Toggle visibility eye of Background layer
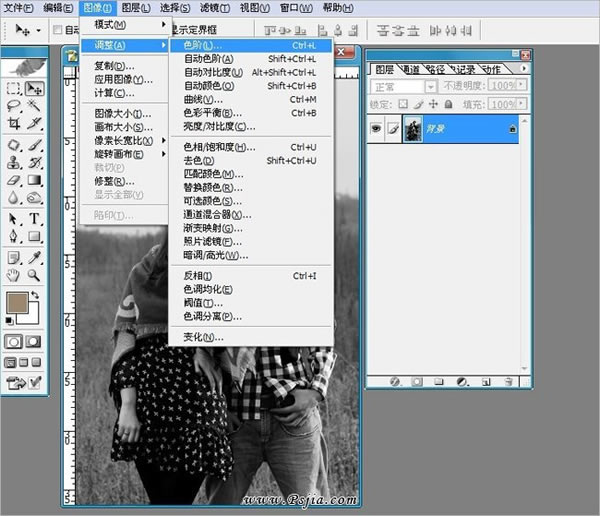 (376, 129)
